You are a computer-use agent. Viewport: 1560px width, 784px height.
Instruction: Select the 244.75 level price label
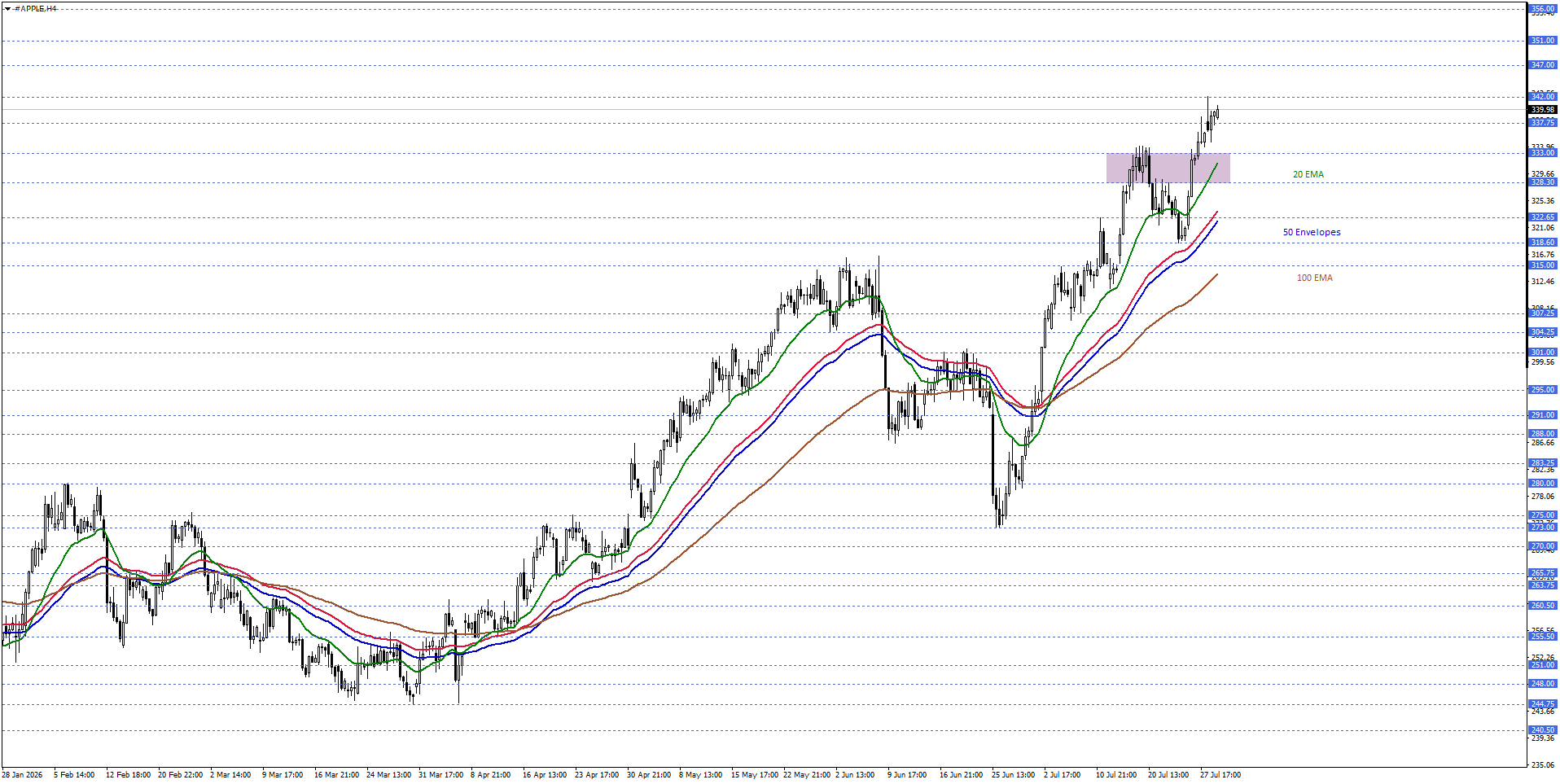[1543, 704]
